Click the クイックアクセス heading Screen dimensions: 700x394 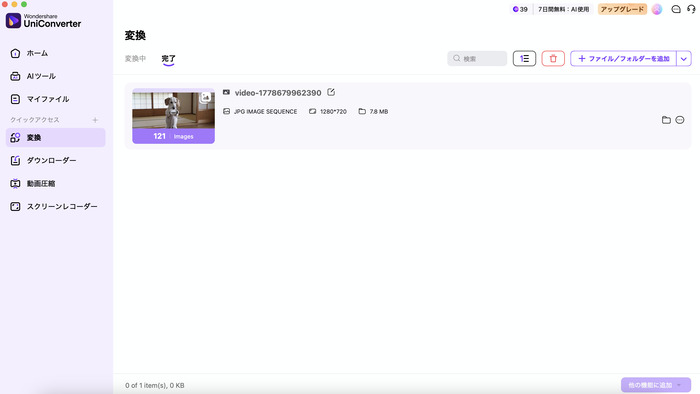pyautogui.click(x=35, y=120)
